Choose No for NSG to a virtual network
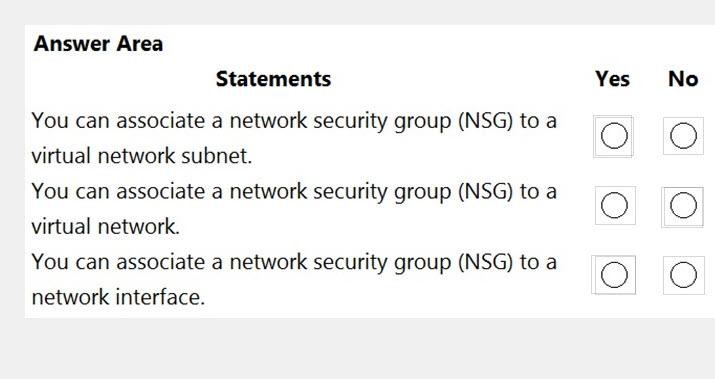The height and width of the screenshot is (379, 715). [683, 205]
